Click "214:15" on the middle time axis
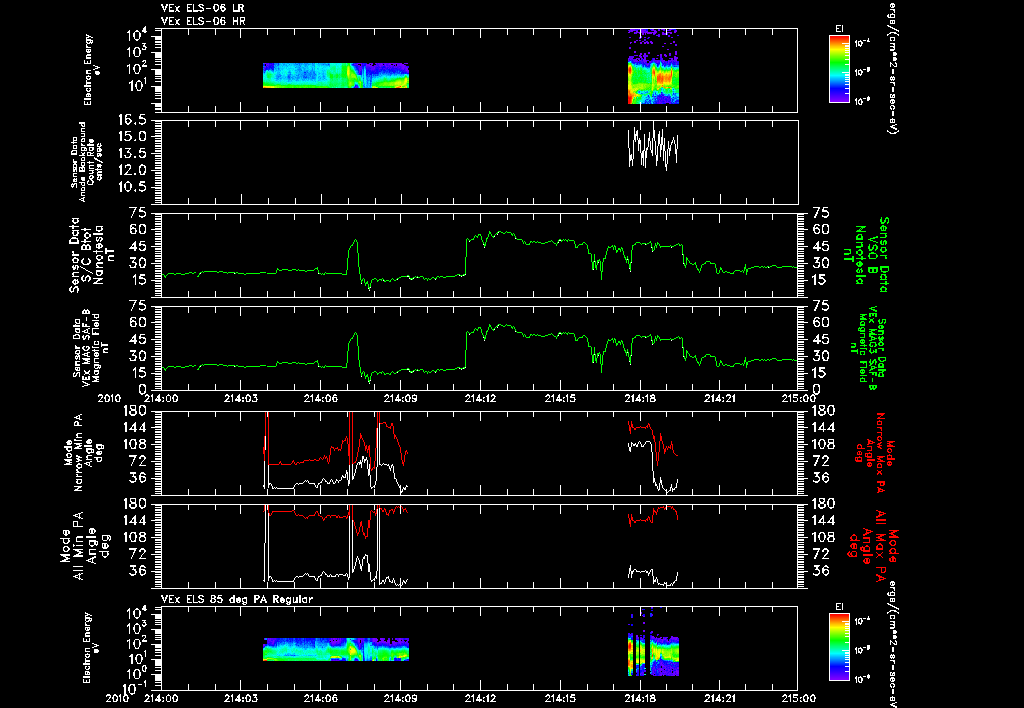 click(560, 398)
